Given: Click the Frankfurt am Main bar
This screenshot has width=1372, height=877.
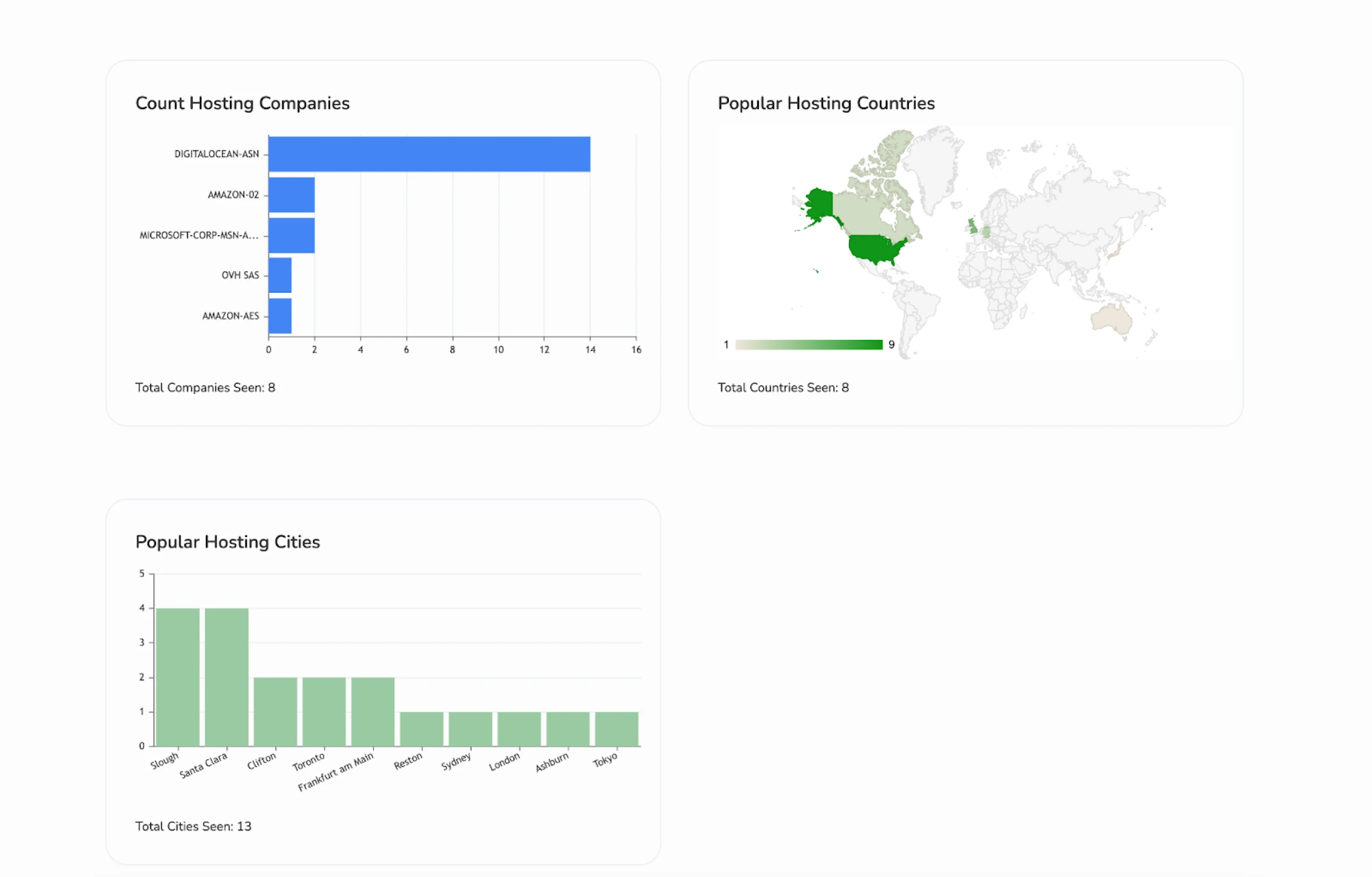Looking at the screenshot, I should click(372, 712).
